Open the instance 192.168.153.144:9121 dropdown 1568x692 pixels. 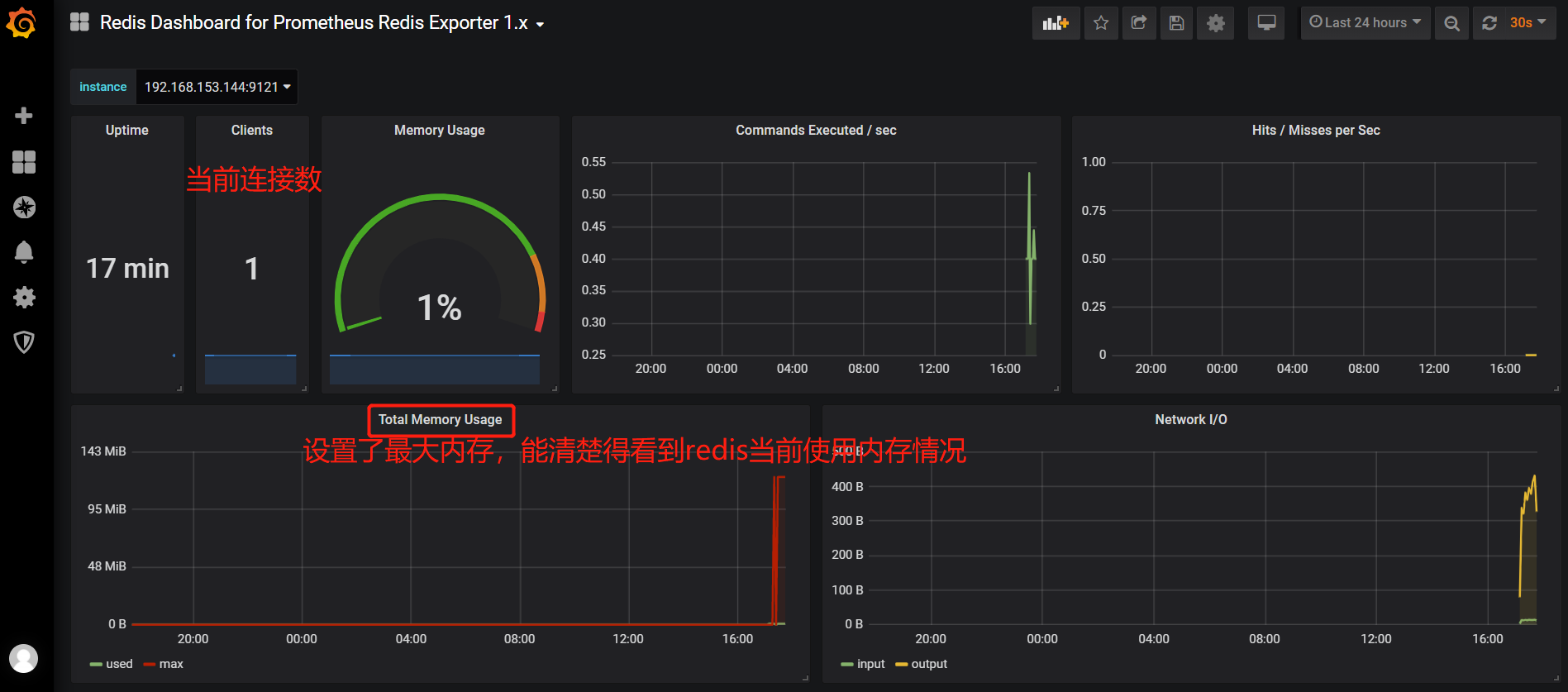[x=217, y=87]
